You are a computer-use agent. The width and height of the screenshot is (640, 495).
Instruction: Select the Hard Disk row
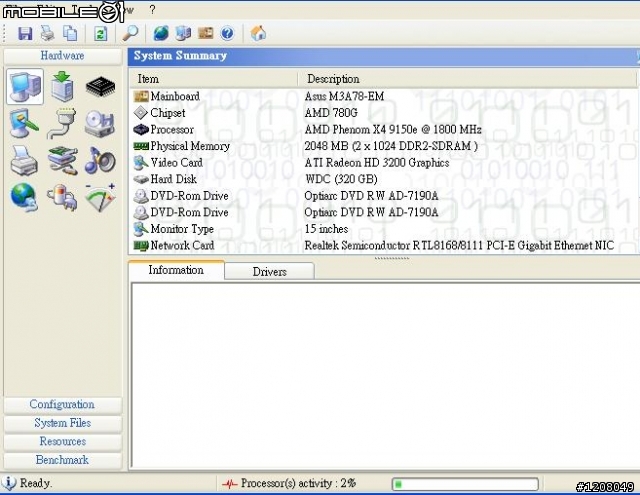tap(384, 179)
